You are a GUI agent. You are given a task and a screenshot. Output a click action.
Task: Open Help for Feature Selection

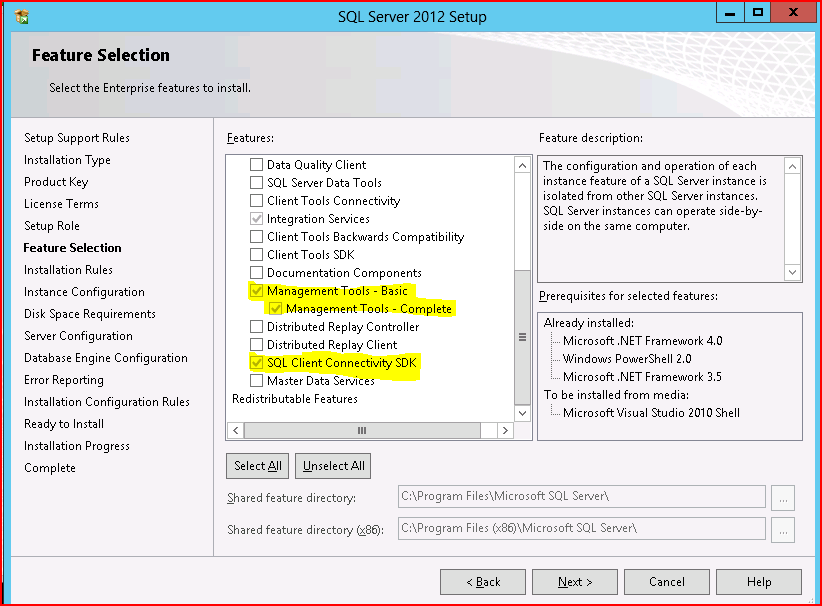point(759,582)
